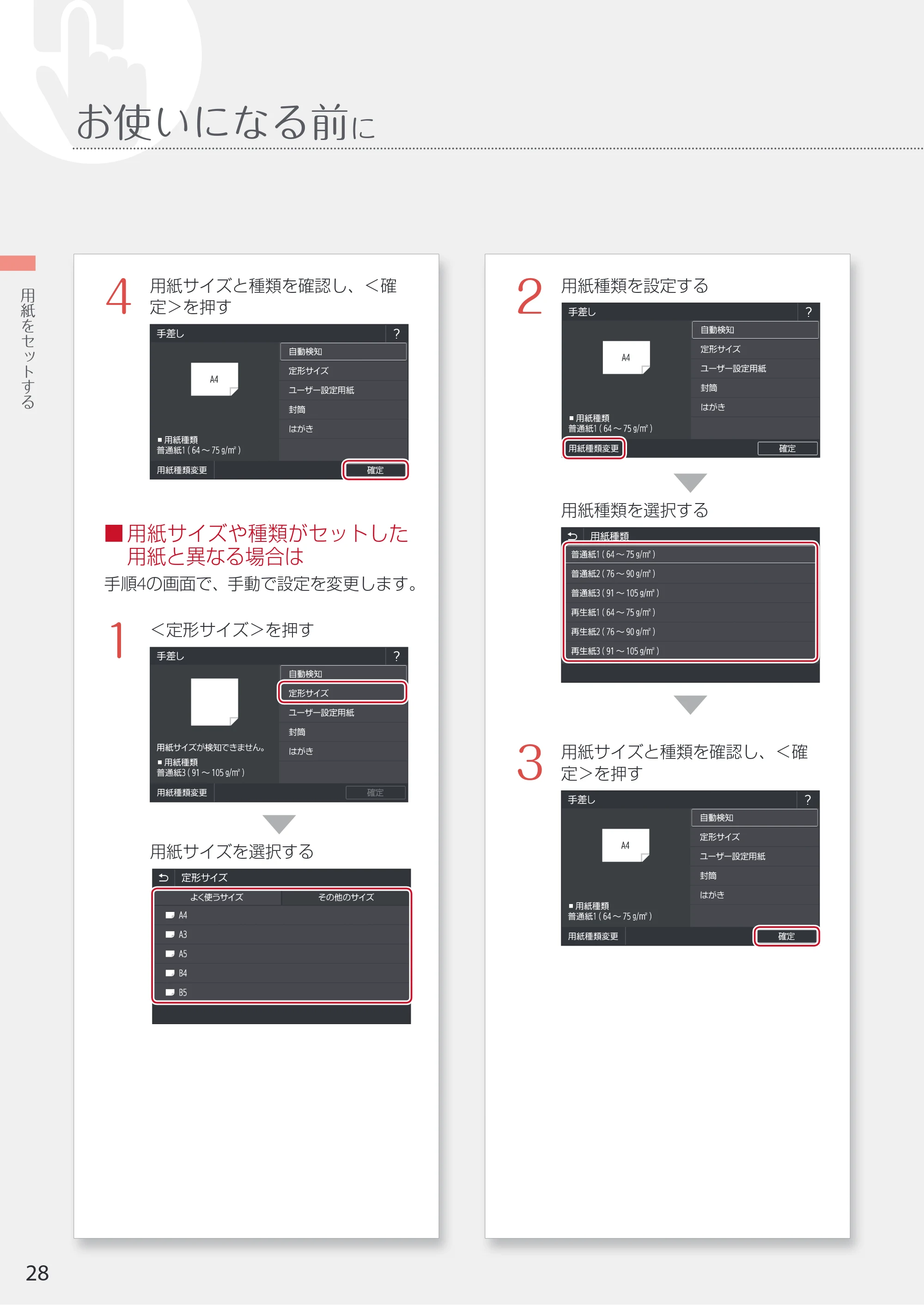Screen dimensions: 924x1305
Task: Tap A4 paper preview in step 2 screen
Action: pos(626,358)
